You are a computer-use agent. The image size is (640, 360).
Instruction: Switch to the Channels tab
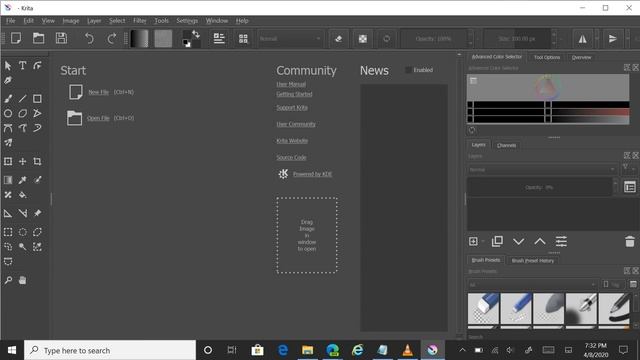[506, 145]
